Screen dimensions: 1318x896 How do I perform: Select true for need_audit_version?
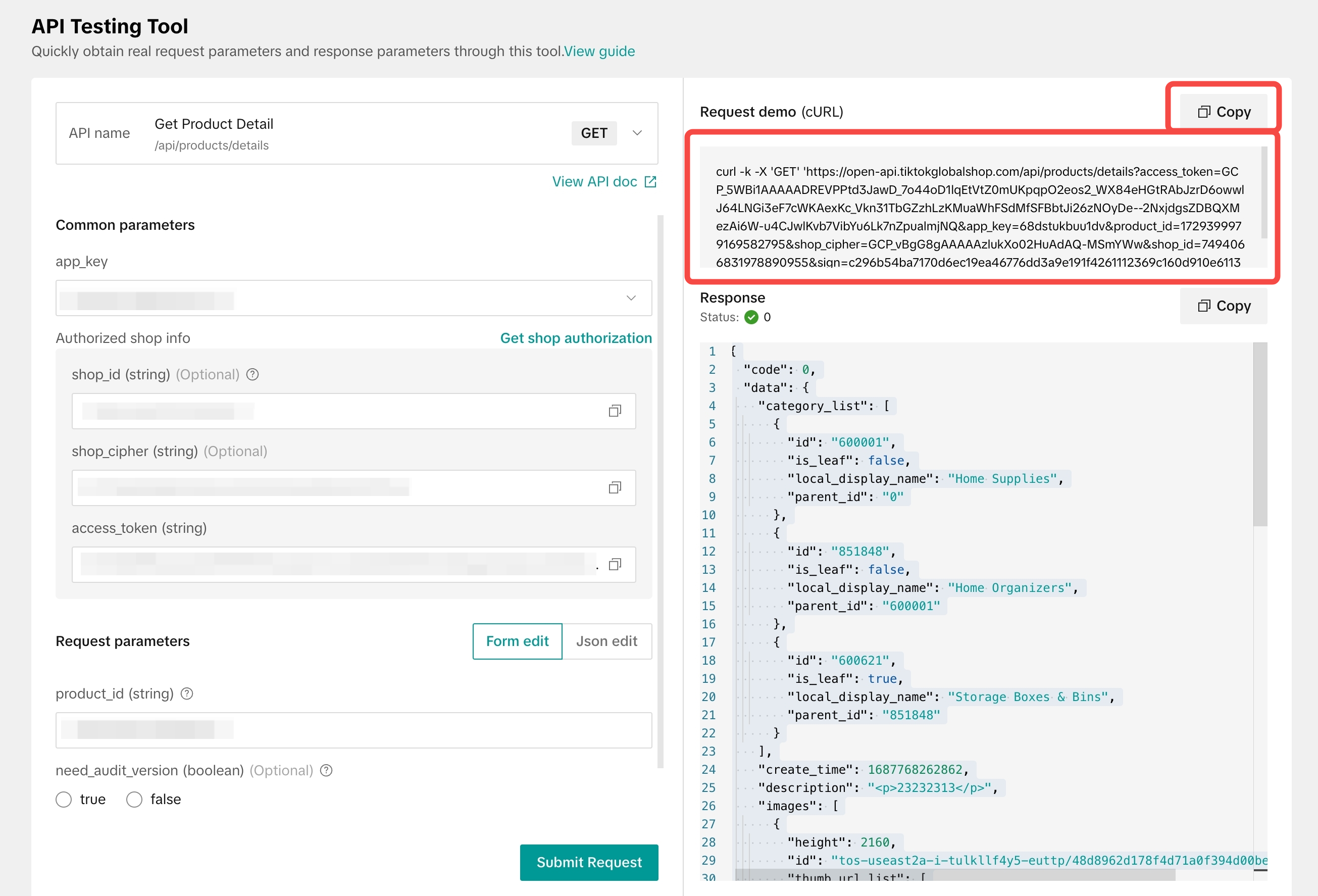(x=64, y=799)
